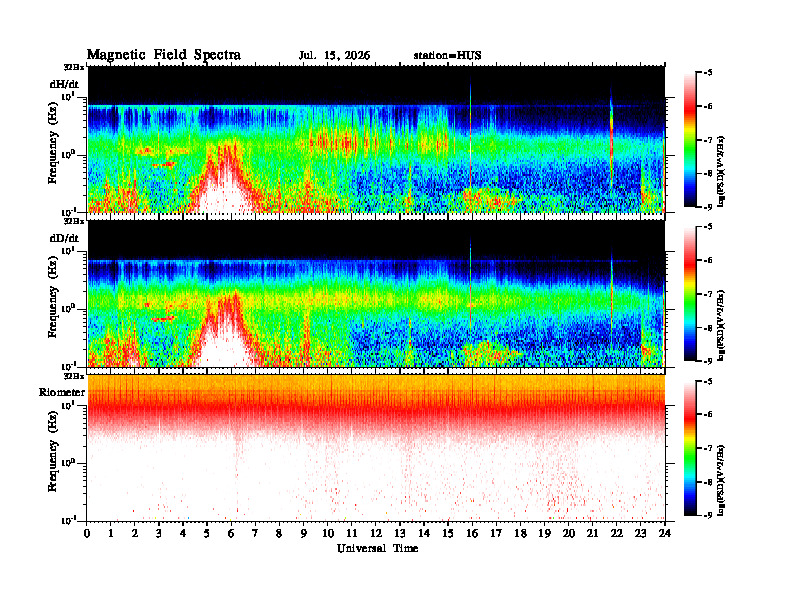Image resolution: width=792 pixels, height=612 pixels.
Task: Open the dD/dt spectrogram plot area
Action: click(x=376, y=294)
